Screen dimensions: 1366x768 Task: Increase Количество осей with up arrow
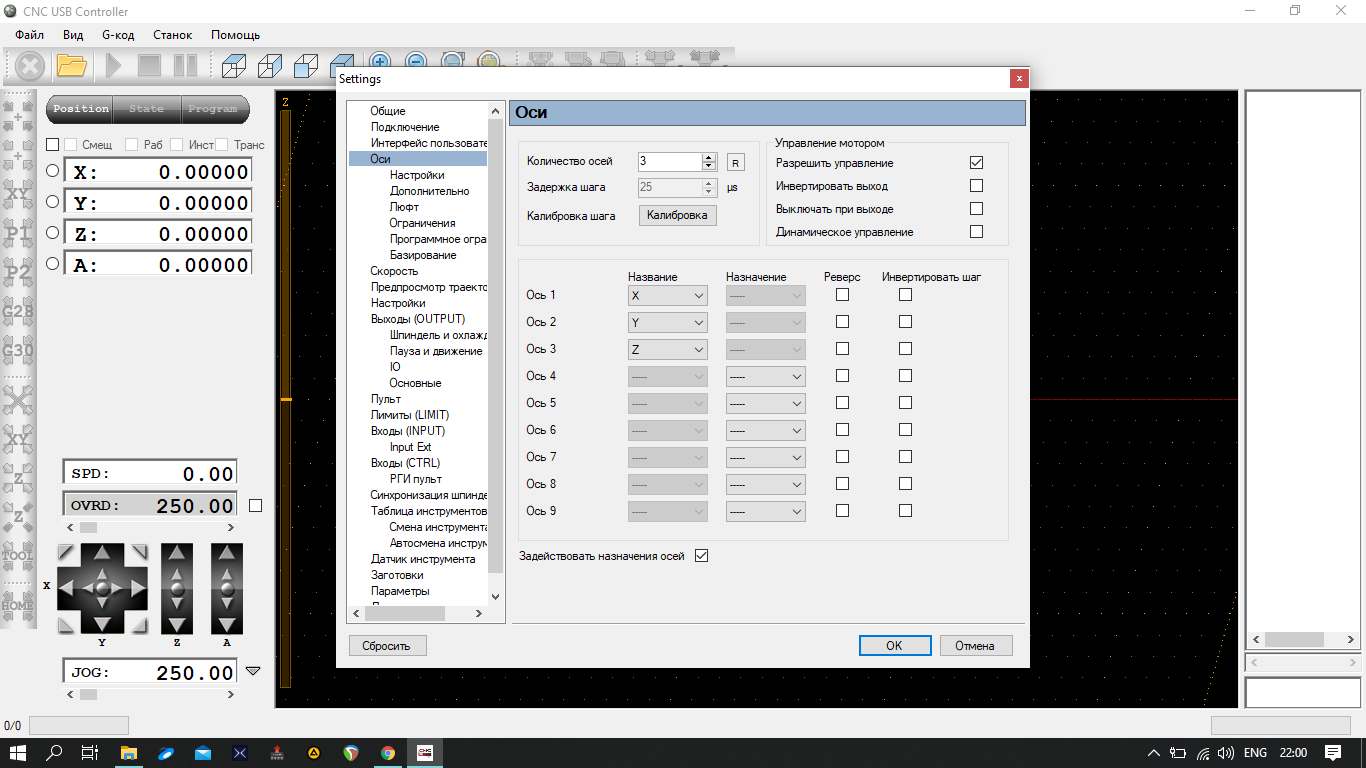coord(709,157)
